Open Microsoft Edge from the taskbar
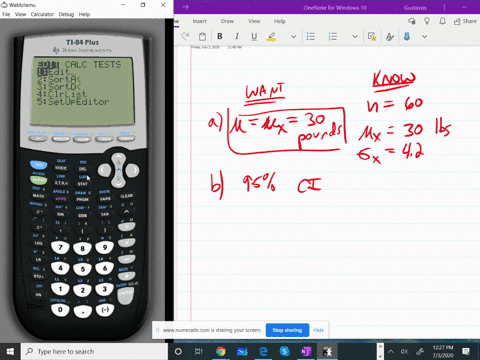The image size is (480, 360). 263,352
